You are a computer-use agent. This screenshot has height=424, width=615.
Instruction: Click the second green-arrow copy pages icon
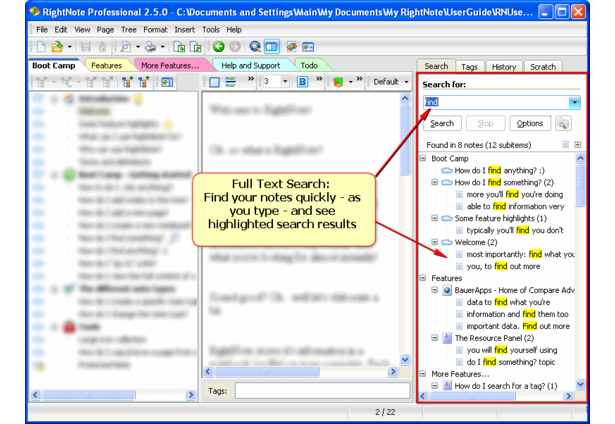pyautogui.click(x=196, y=47)
